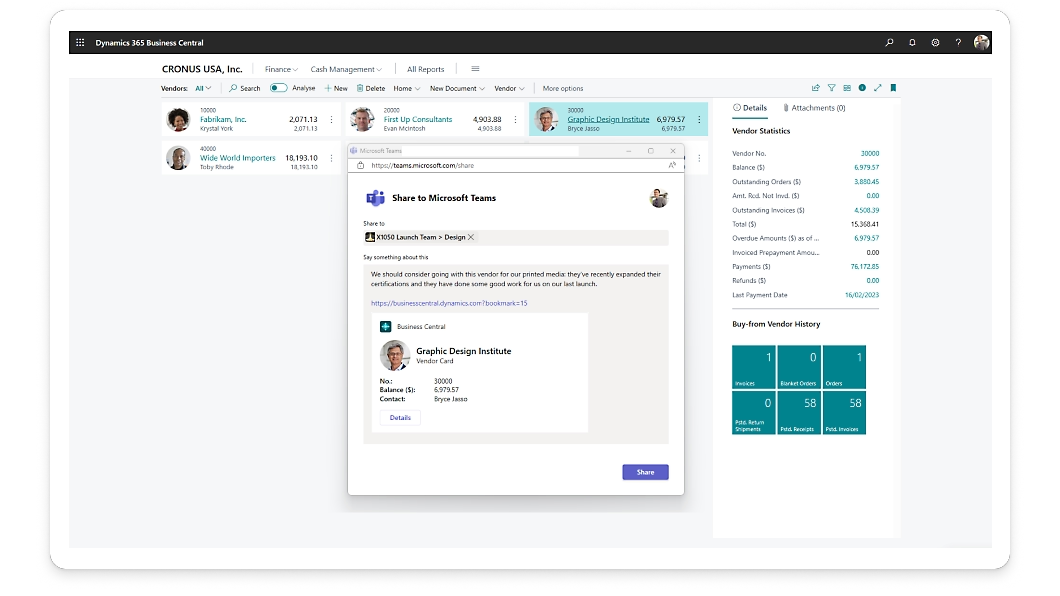Click More options in the toolbar

(562, 89)
